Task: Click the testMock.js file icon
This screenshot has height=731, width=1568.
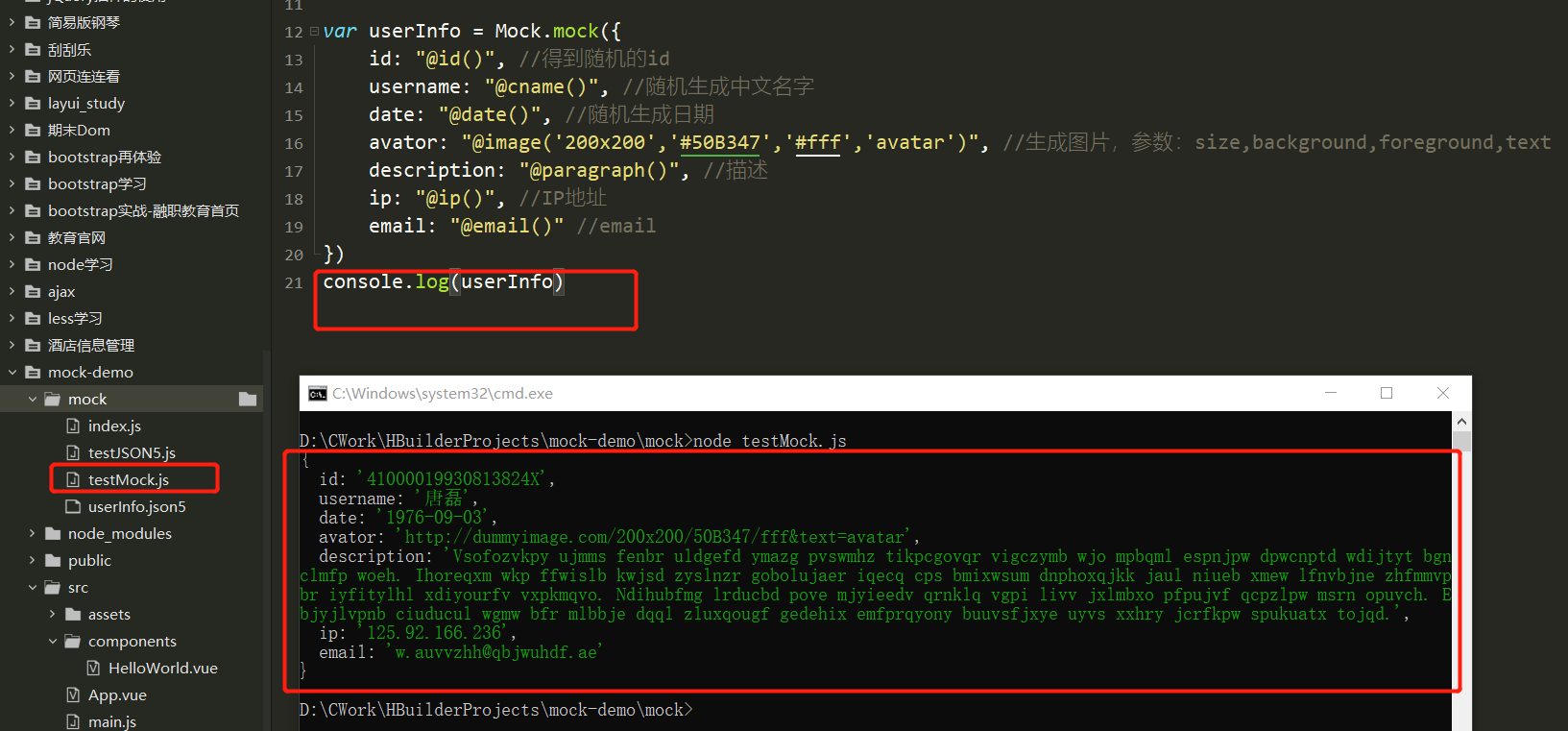Action: [73, 479]
